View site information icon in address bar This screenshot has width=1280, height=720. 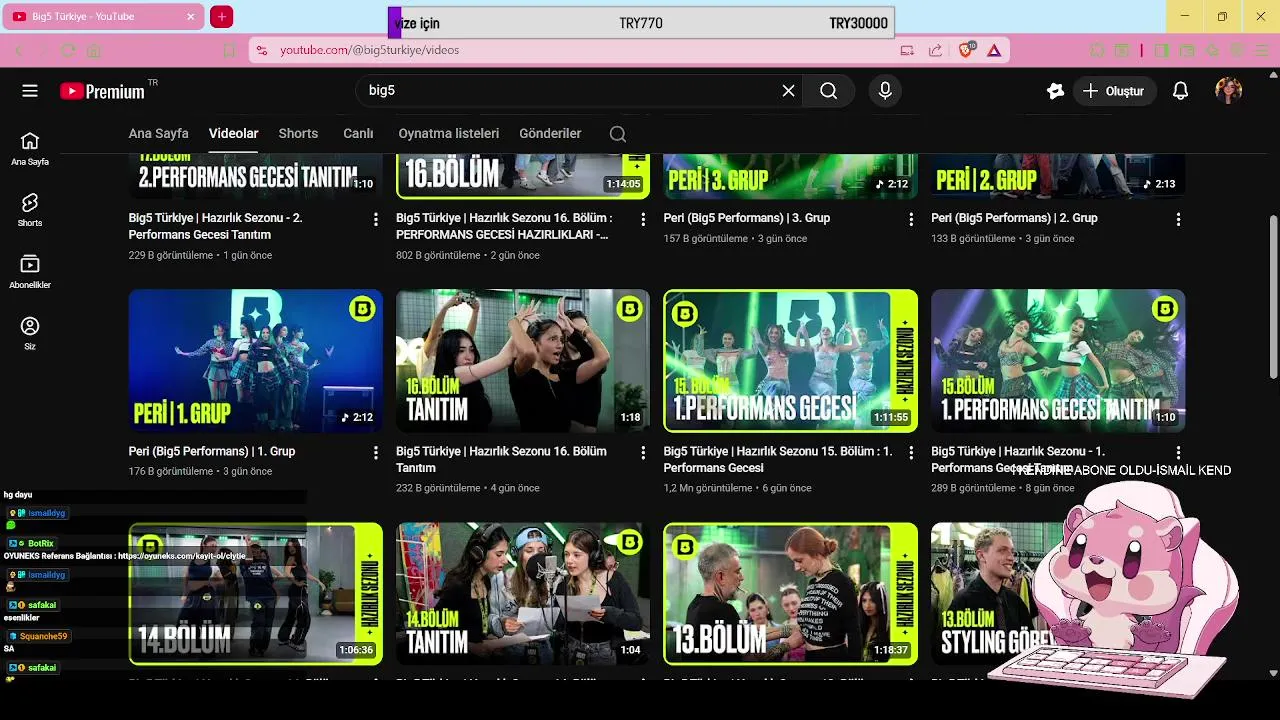pyautogui.click(x=262, y=50)
